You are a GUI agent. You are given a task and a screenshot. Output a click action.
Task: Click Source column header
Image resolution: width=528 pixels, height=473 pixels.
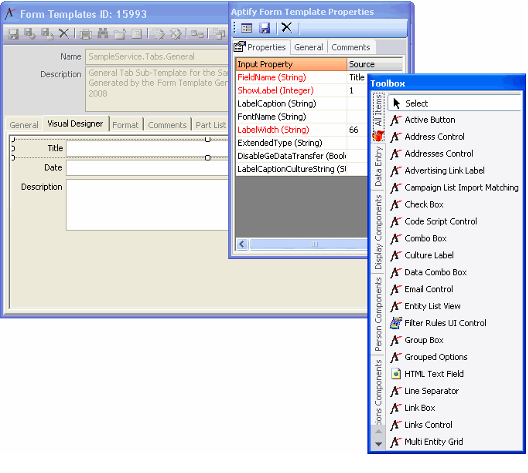375,64
